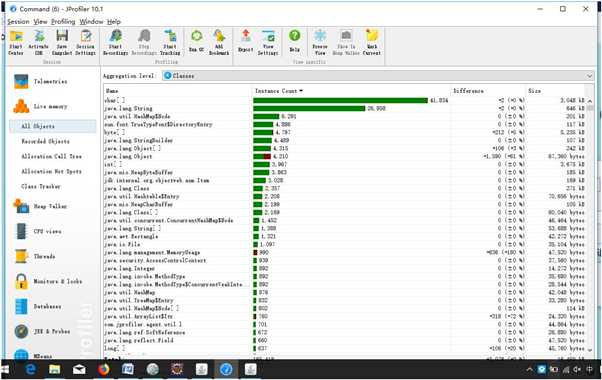Click table scrollbar up arrow
Viewport: 602px width, 380px height.
click(x=590, y=101)
